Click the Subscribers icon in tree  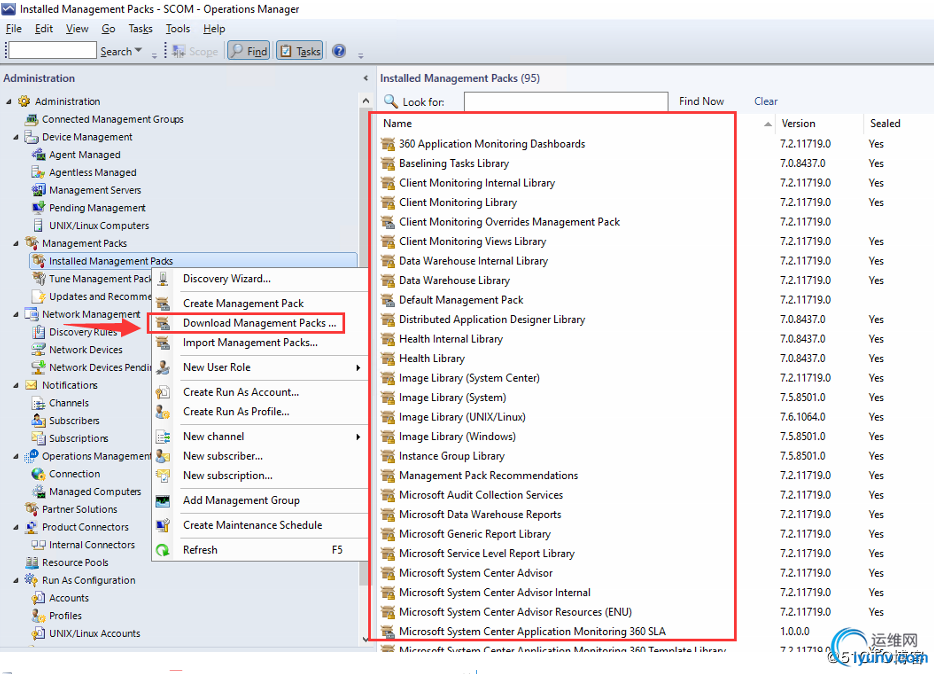[x=38, y=420]
